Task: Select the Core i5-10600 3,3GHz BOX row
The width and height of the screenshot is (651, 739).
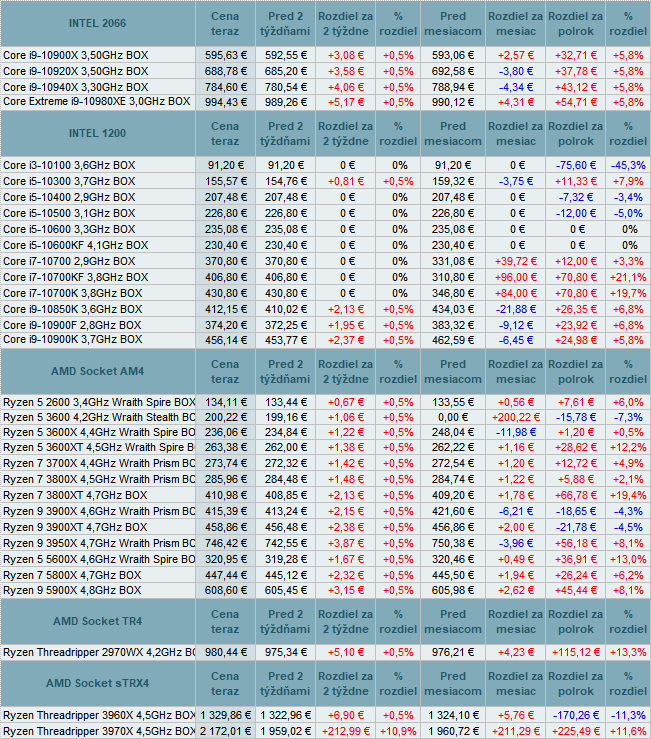Action: (x=325, y=230)
